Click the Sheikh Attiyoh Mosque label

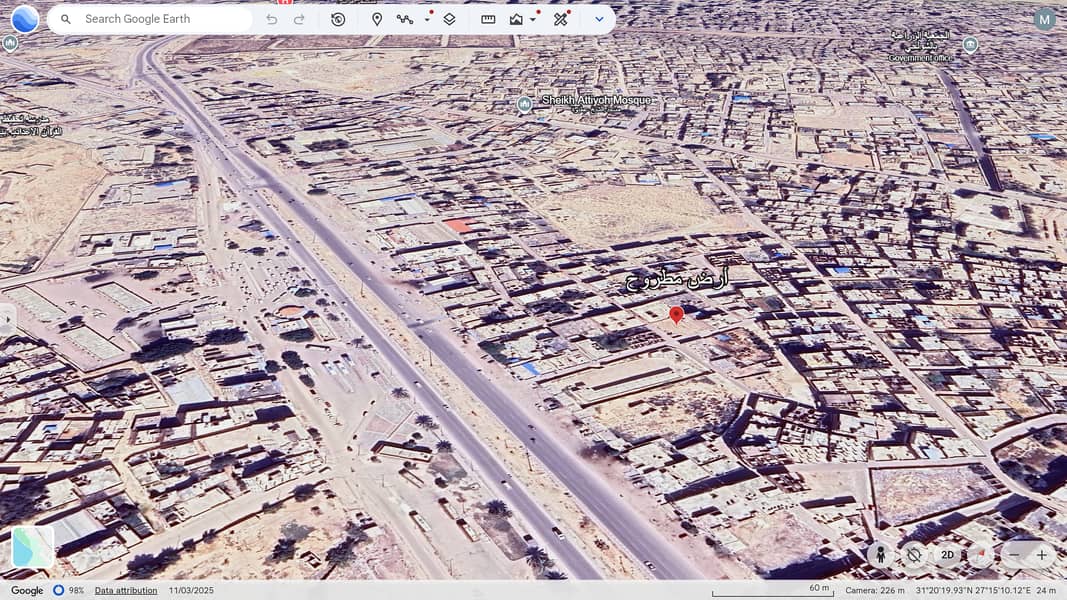point(596,100)
